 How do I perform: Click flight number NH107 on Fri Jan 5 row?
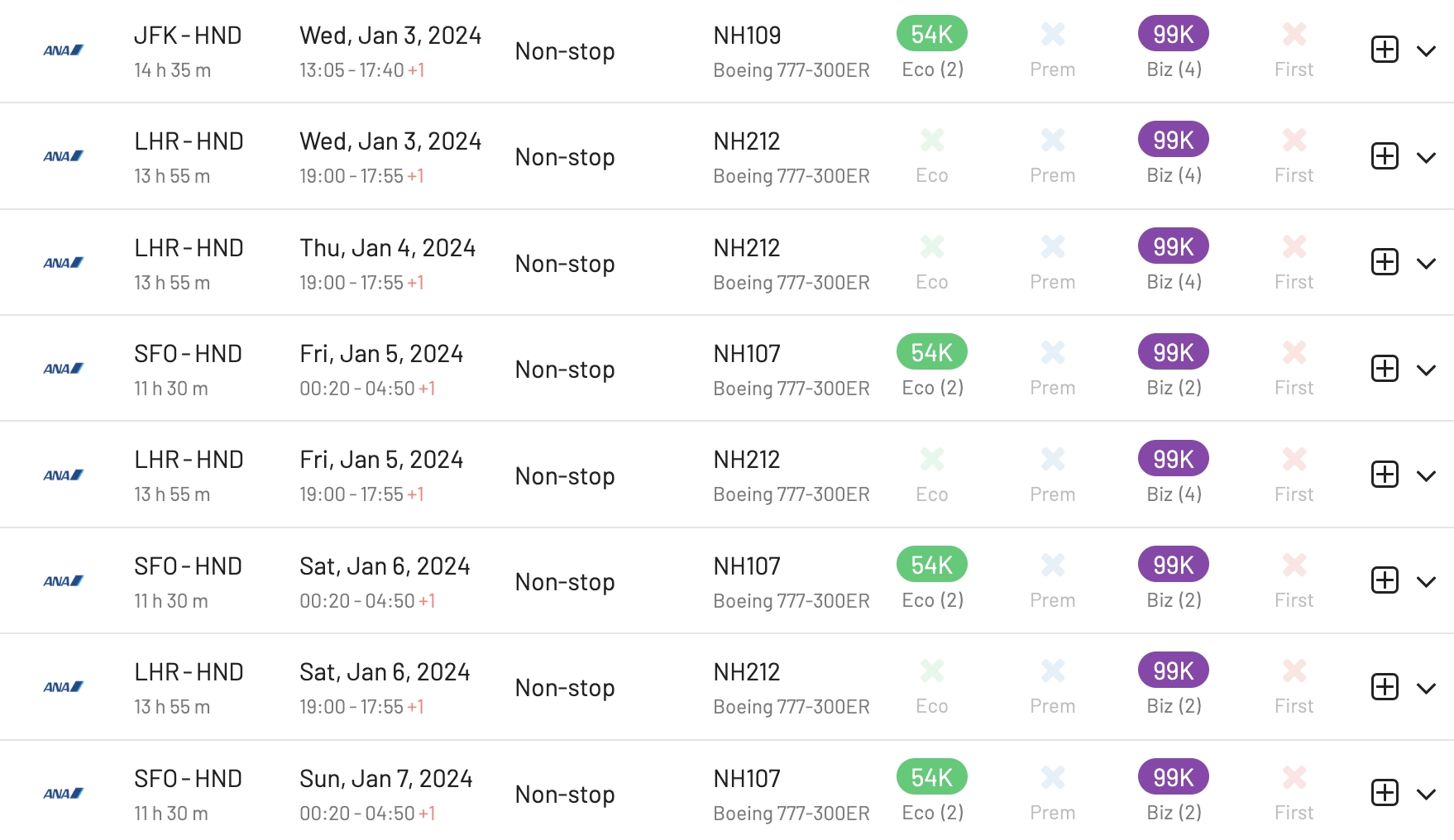(x=747, y=354)
